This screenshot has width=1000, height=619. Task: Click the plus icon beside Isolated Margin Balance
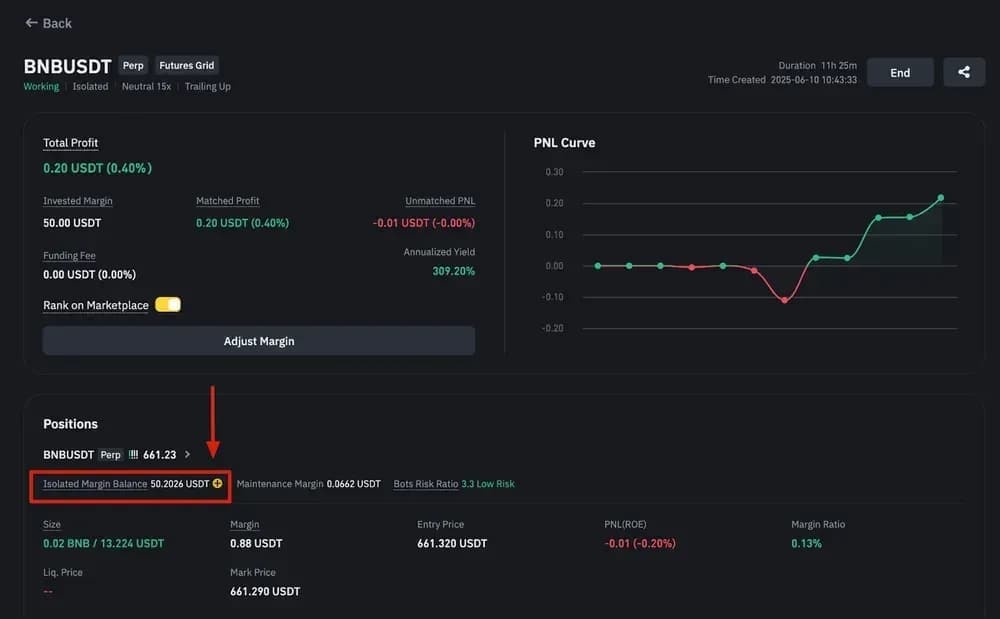[x=215, y=483]
